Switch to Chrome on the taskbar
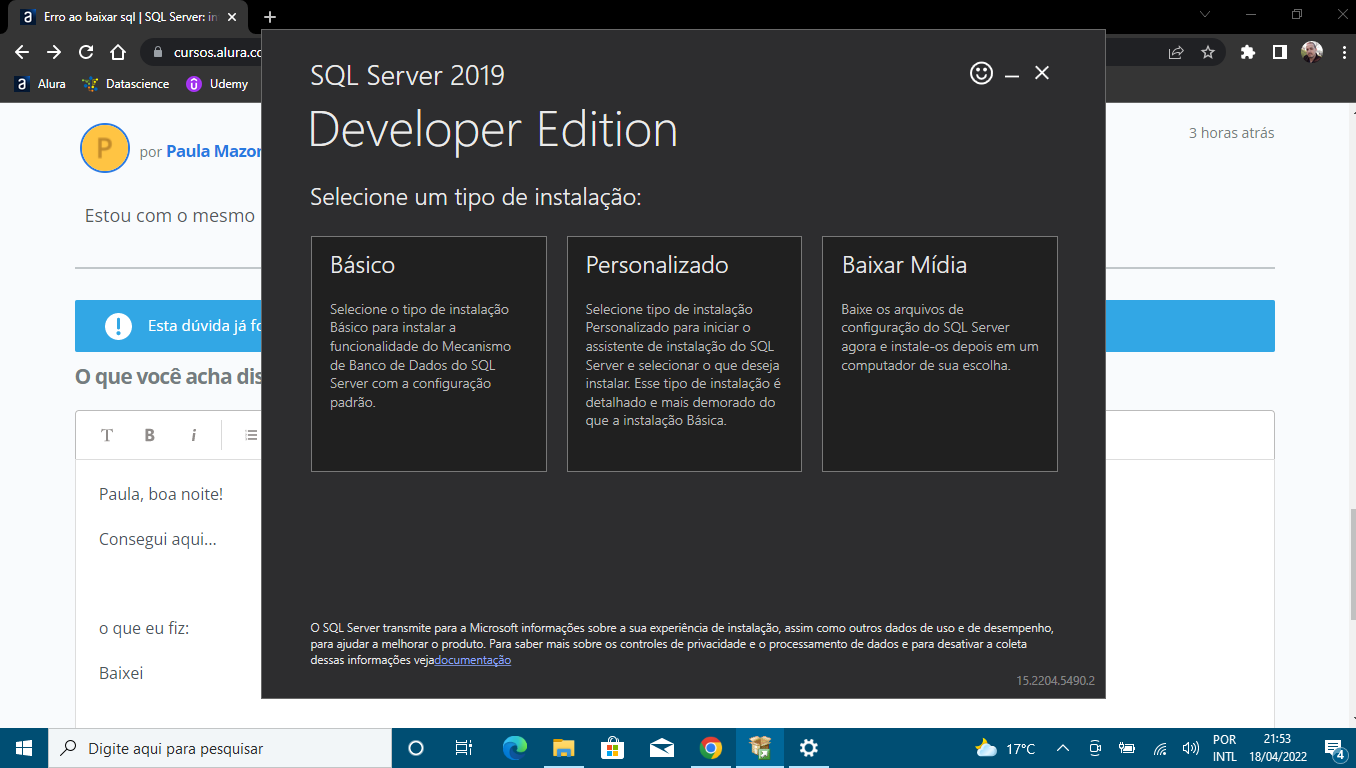The width and height of the screenshot is (1356, 768). [711, 748]
